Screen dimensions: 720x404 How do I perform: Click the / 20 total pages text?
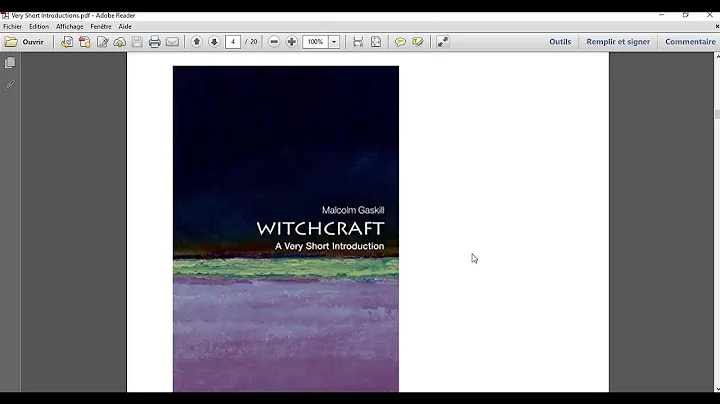[x=251, y=42]
